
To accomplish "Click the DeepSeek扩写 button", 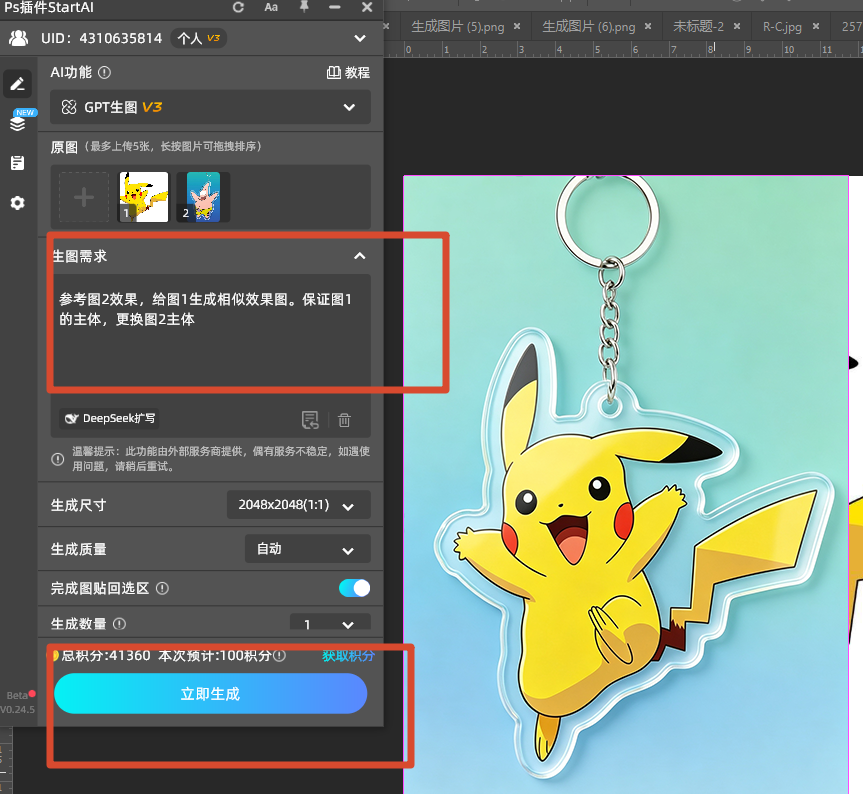I will coord(110,419).
